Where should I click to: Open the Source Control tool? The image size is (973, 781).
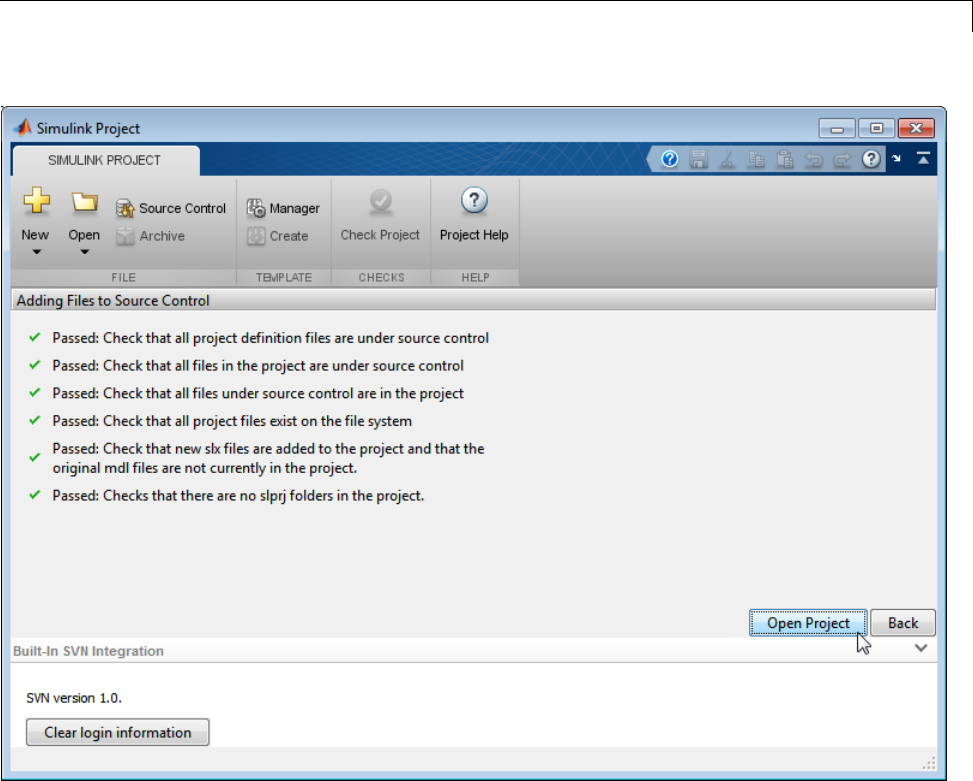click(171, 208)
